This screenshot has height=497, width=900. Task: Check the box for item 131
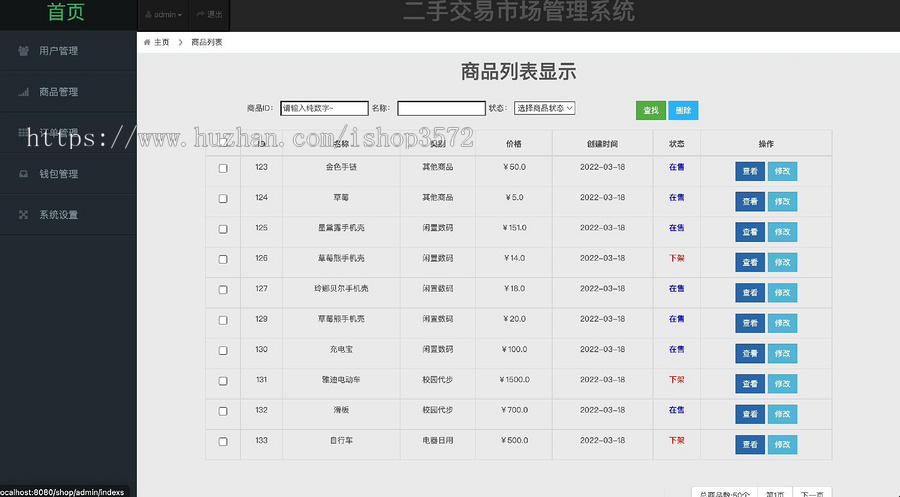click(x=223, y=381)
